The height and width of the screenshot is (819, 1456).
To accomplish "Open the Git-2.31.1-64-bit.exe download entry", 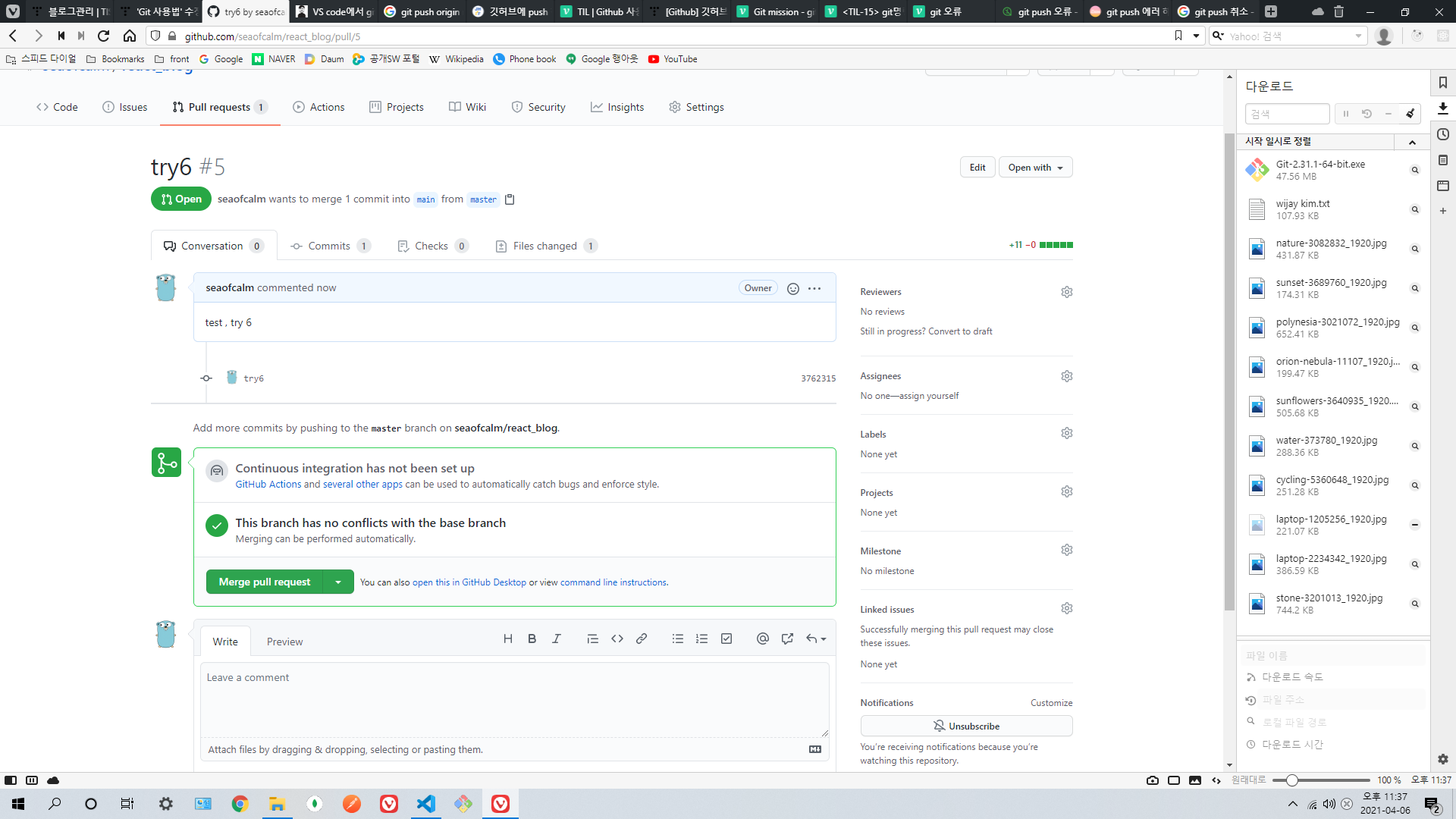I will click(1332, 170).
